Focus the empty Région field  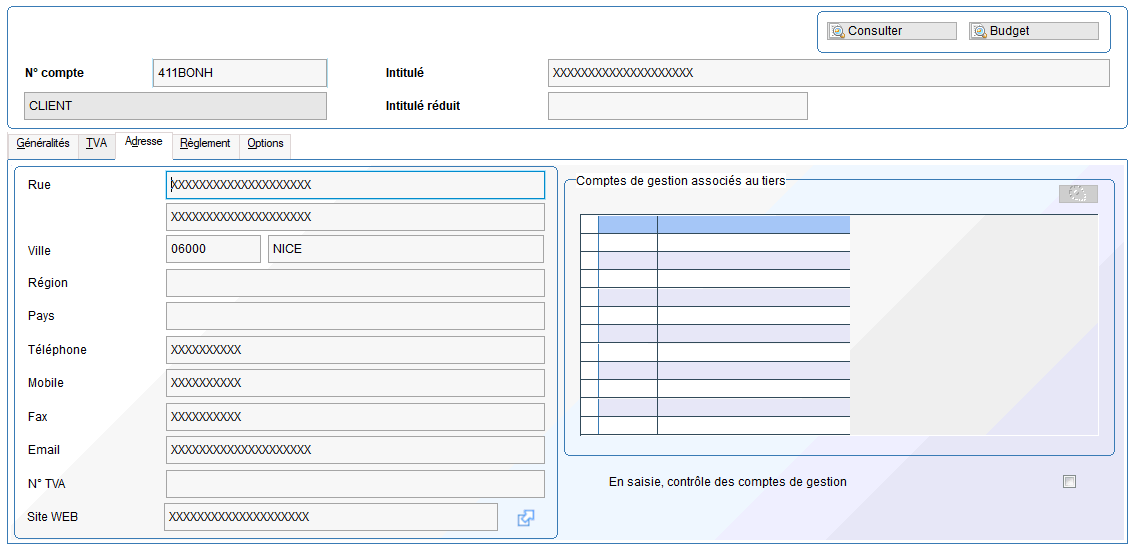(355, 283)
